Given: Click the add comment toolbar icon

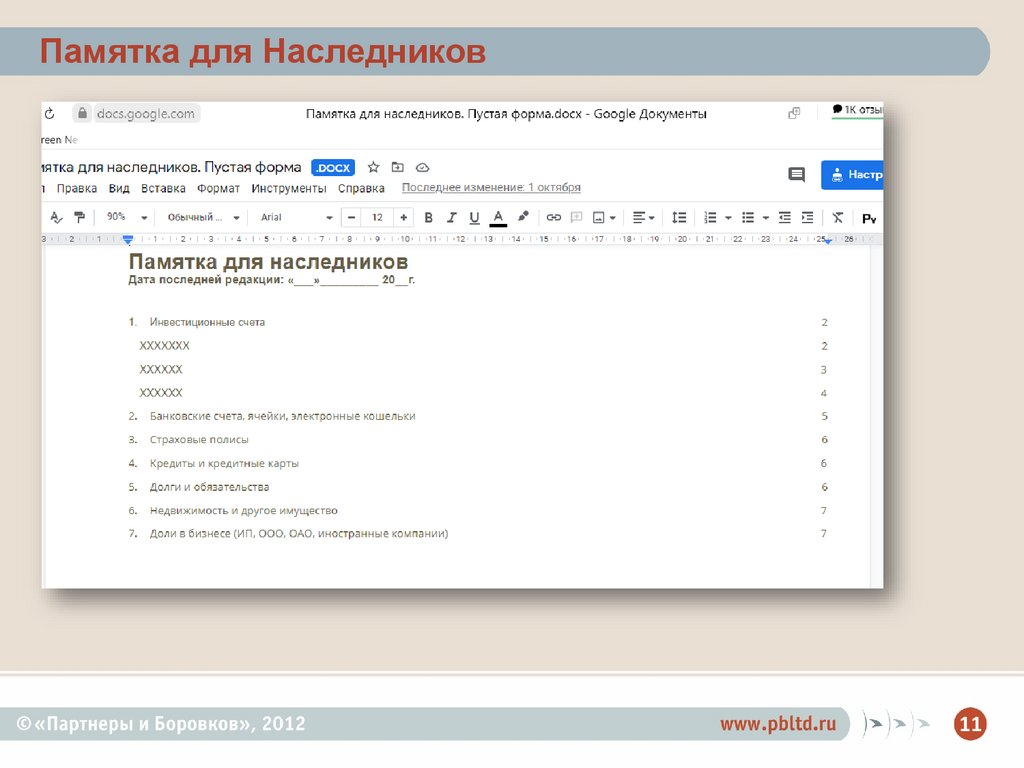Looking at the screenshot, I should coord(576,217).
